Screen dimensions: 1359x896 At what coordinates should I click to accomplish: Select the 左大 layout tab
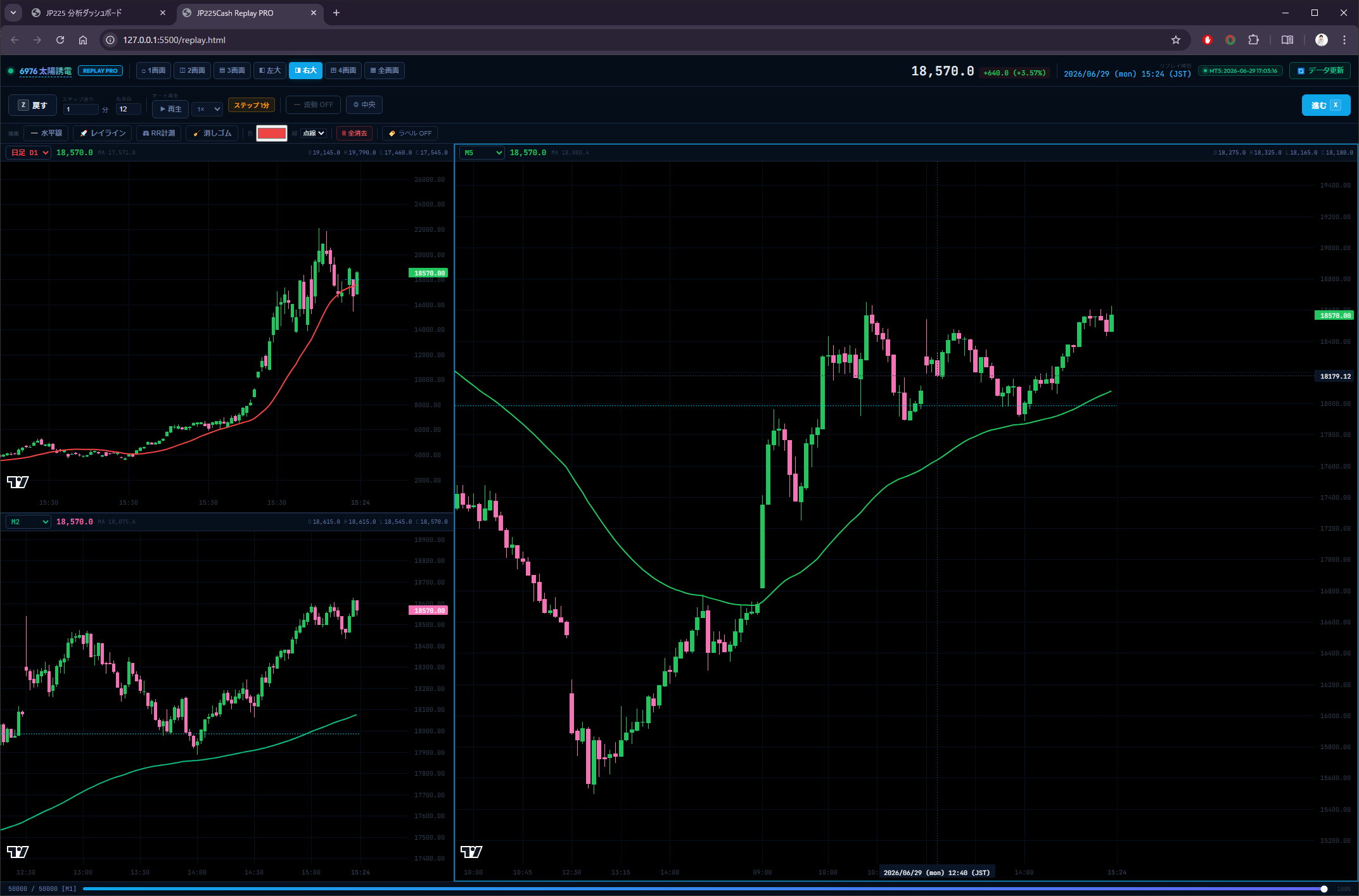(x=271, y=70)
